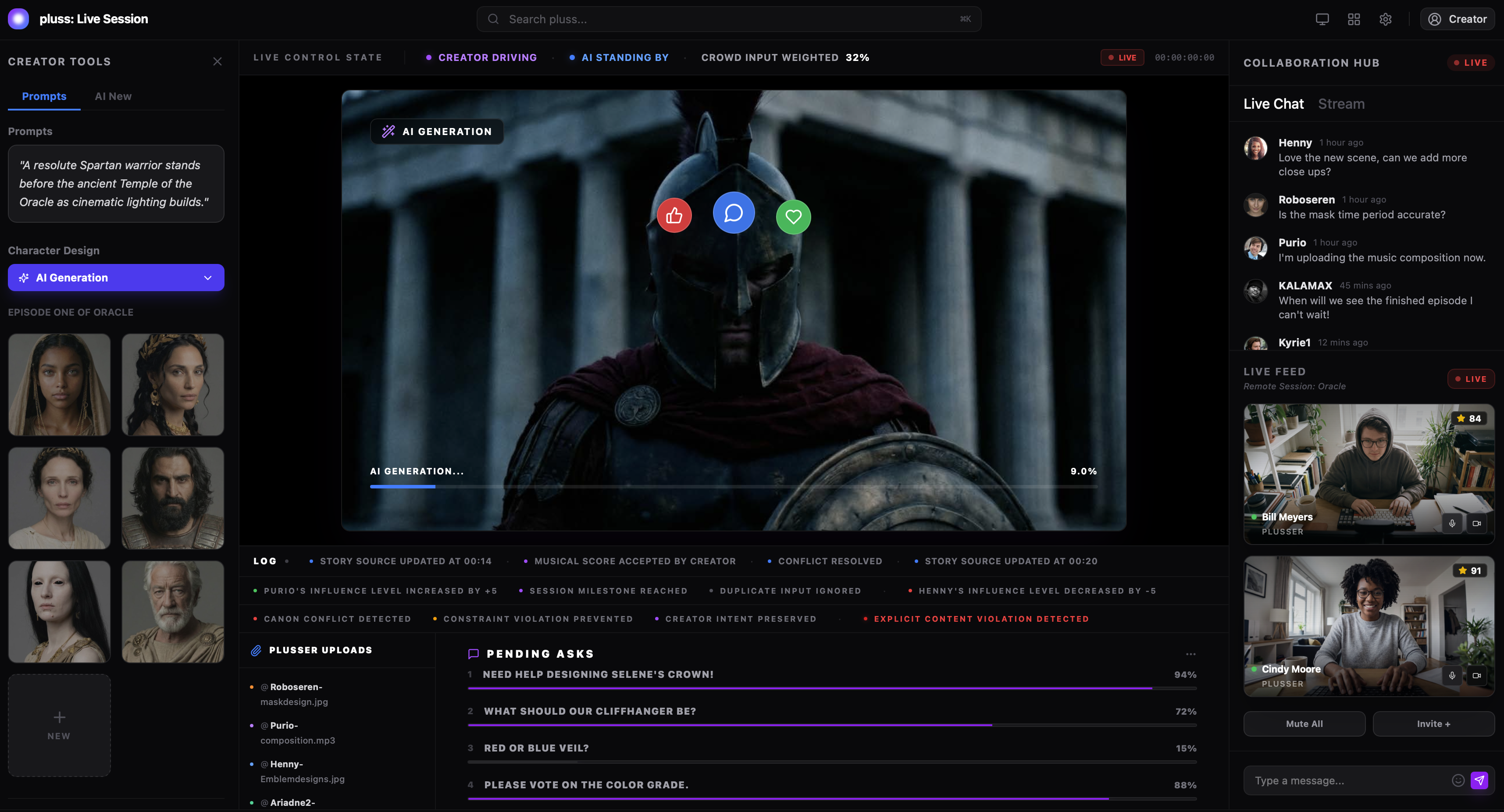Click the red thumbs-up reaction icon
The height and width of the screenshot is (812, 1504).
[674, 216]
